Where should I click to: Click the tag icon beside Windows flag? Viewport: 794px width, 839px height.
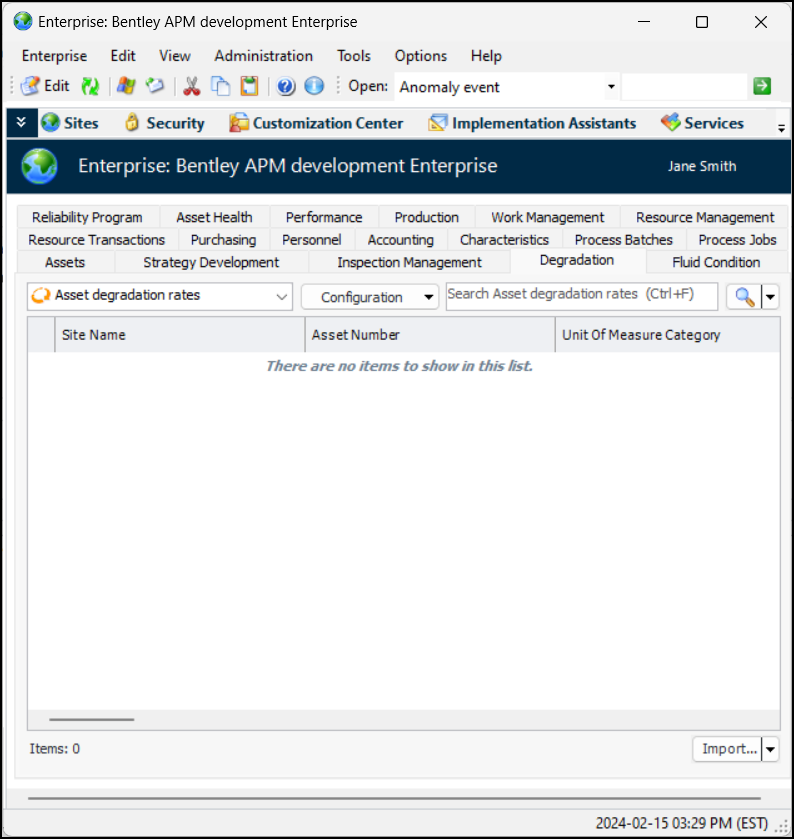(155, 86)
